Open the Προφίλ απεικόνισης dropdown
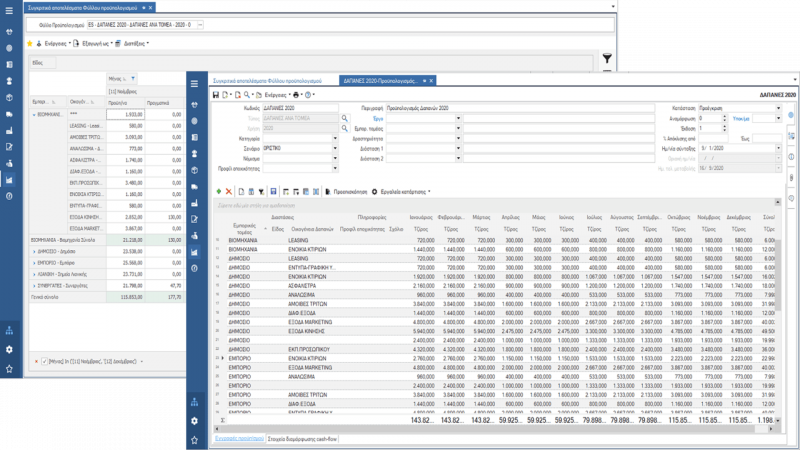Viewport: 800px width, 450px height. click(x=335, y=168)
